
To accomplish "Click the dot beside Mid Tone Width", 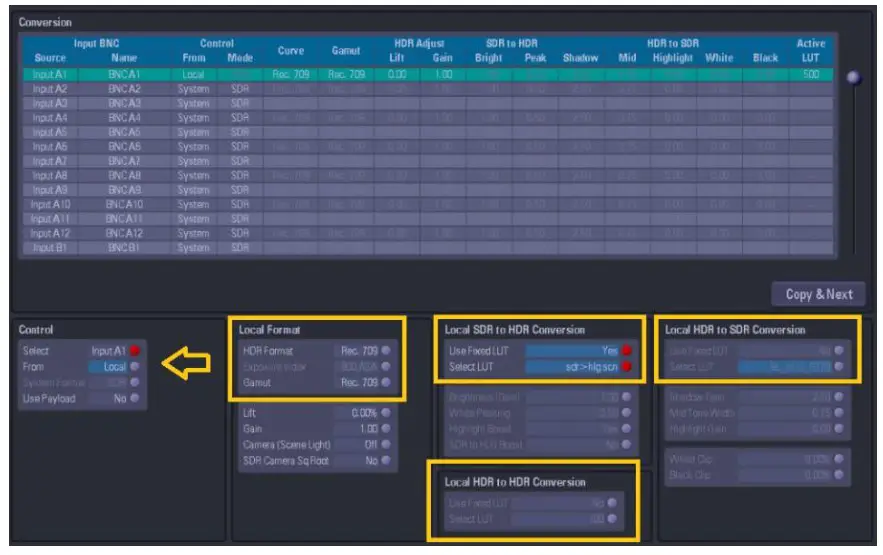I will click(x=839, y=413).
